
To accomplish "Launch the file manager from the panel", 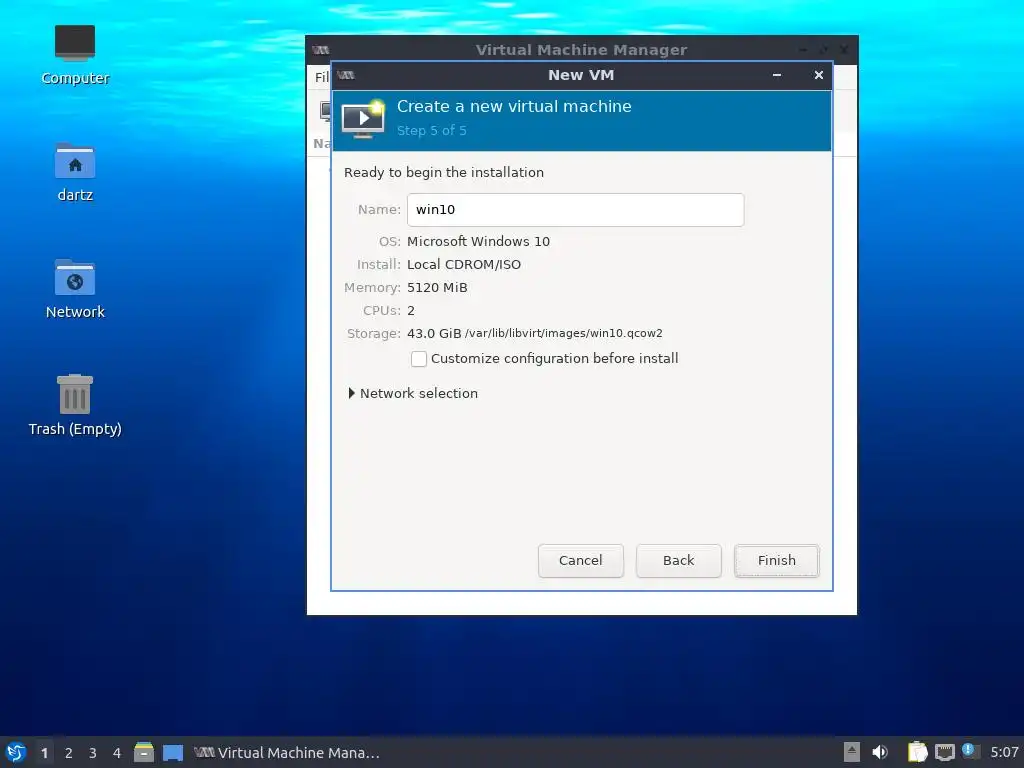I will (144, 752).
